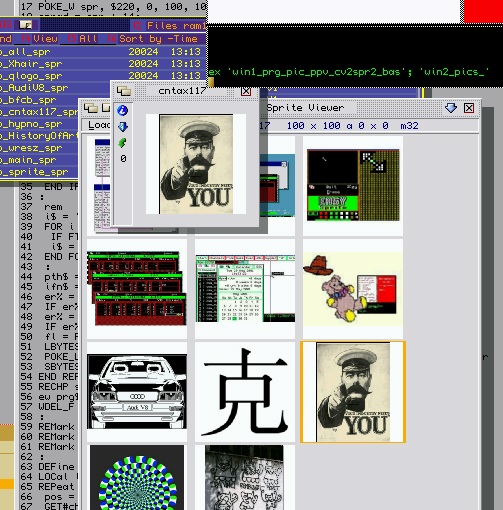Click code line 54 END REP

tap(49, 377)
